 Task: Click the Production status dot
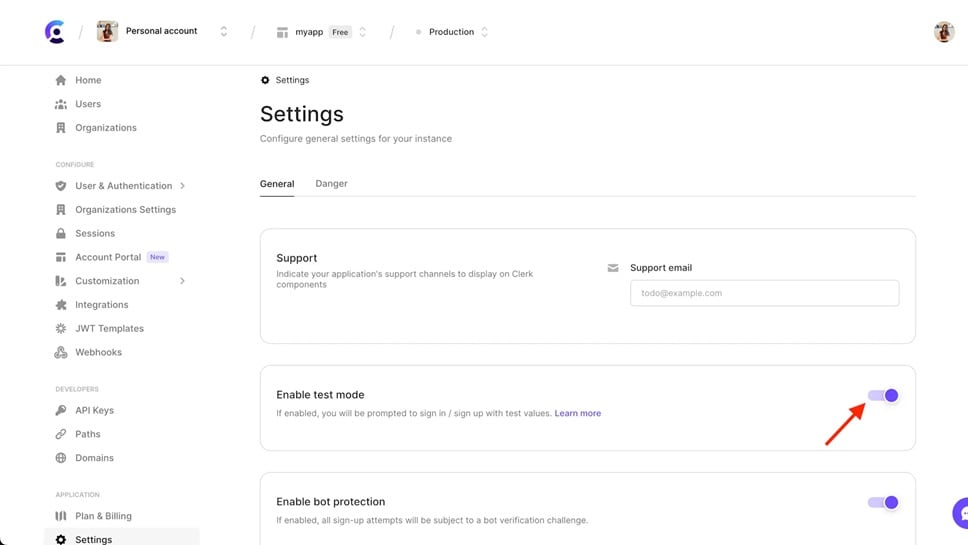[x=419, y=32]
